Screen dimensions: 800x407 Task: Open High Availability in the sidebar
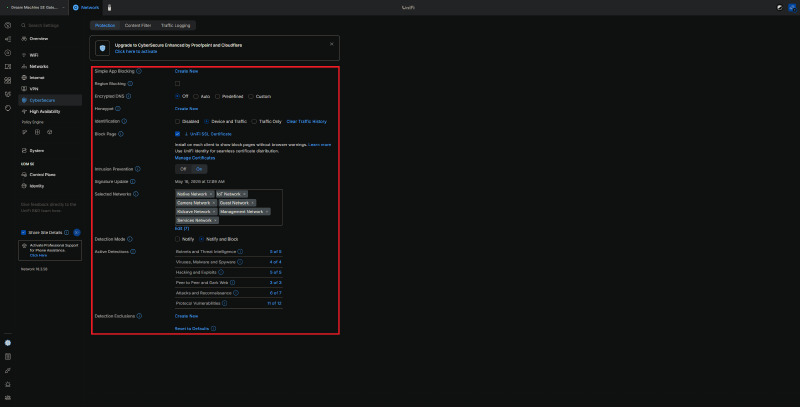click(44, 112)
